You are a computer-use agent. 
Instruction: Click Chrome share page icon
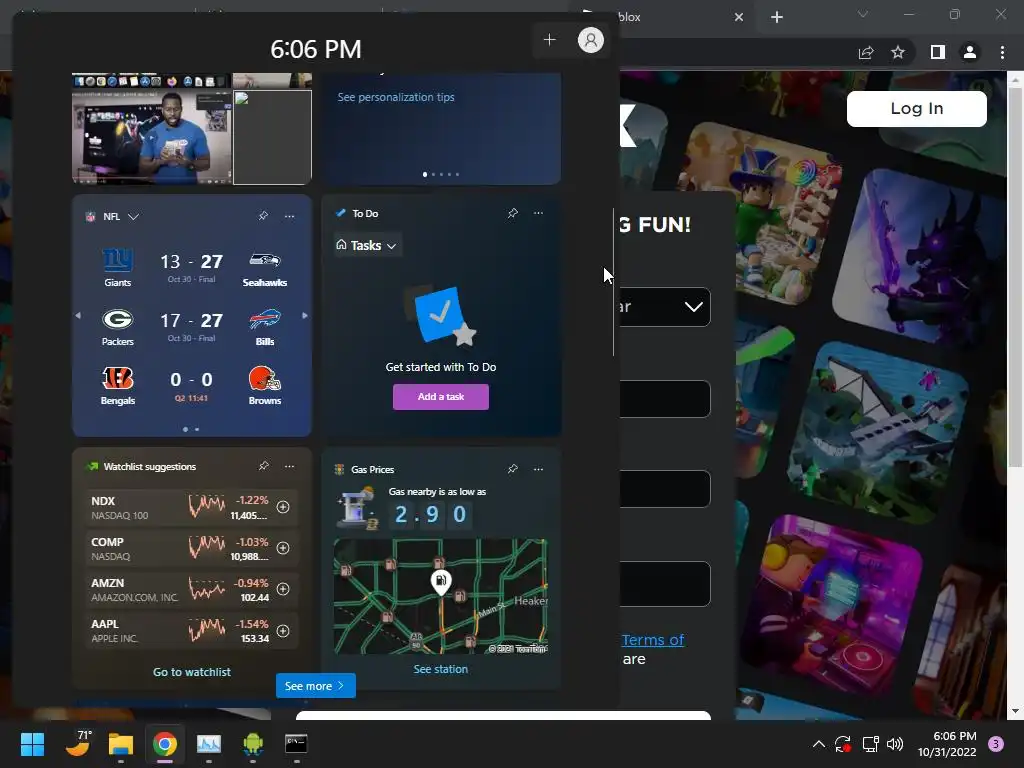click(x=866, y=52)
